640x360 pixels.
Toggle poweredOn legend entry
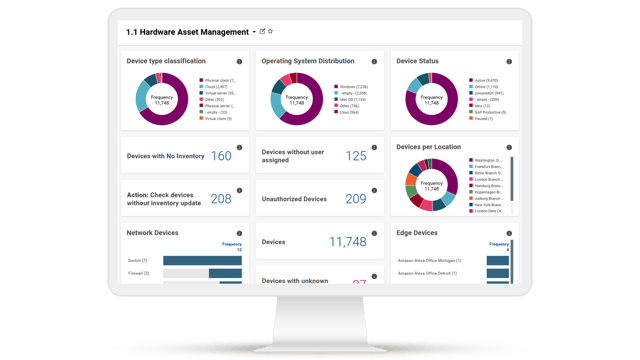487,93
